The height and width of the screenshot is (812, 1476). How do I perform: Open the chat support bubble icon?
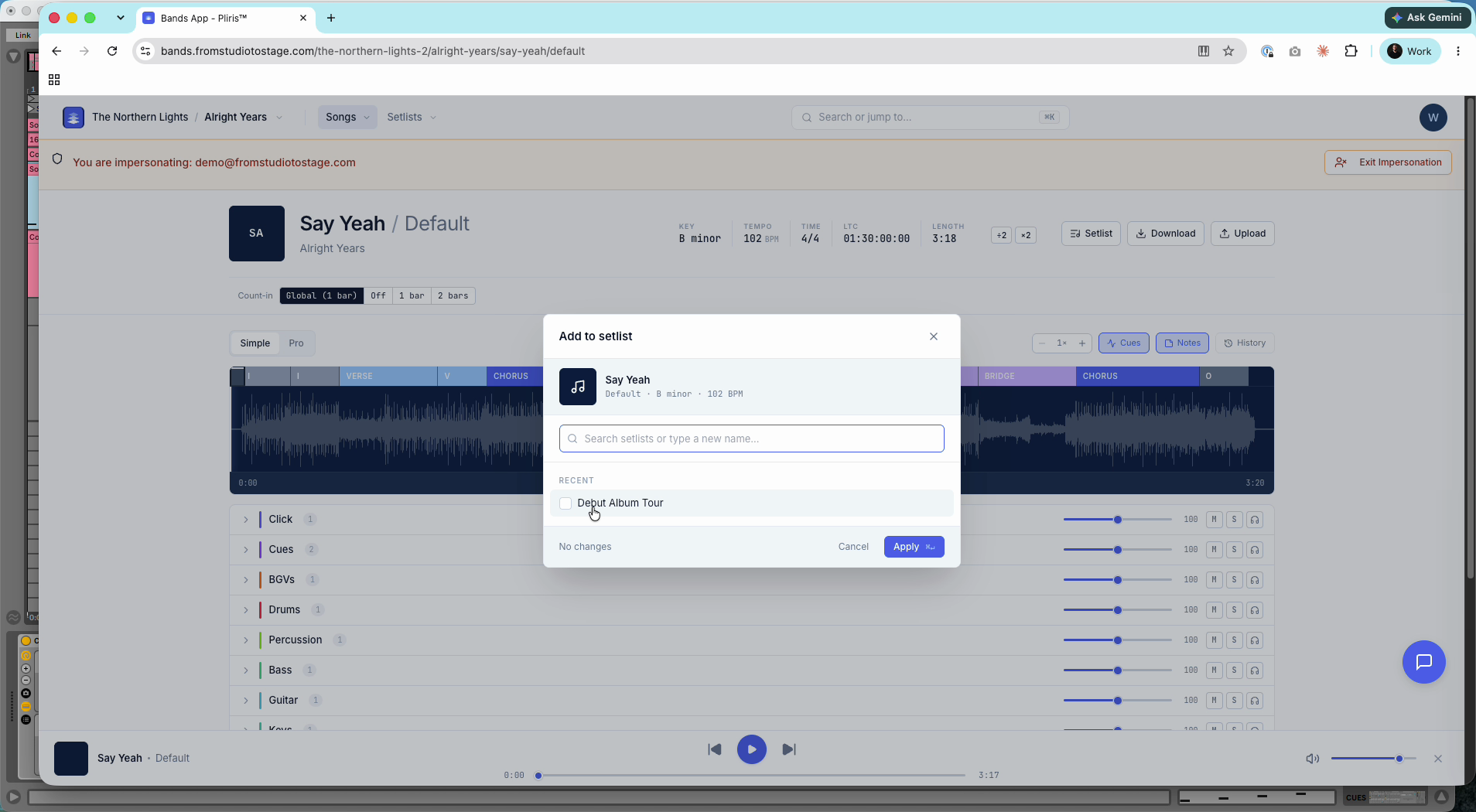point(1423,662)
